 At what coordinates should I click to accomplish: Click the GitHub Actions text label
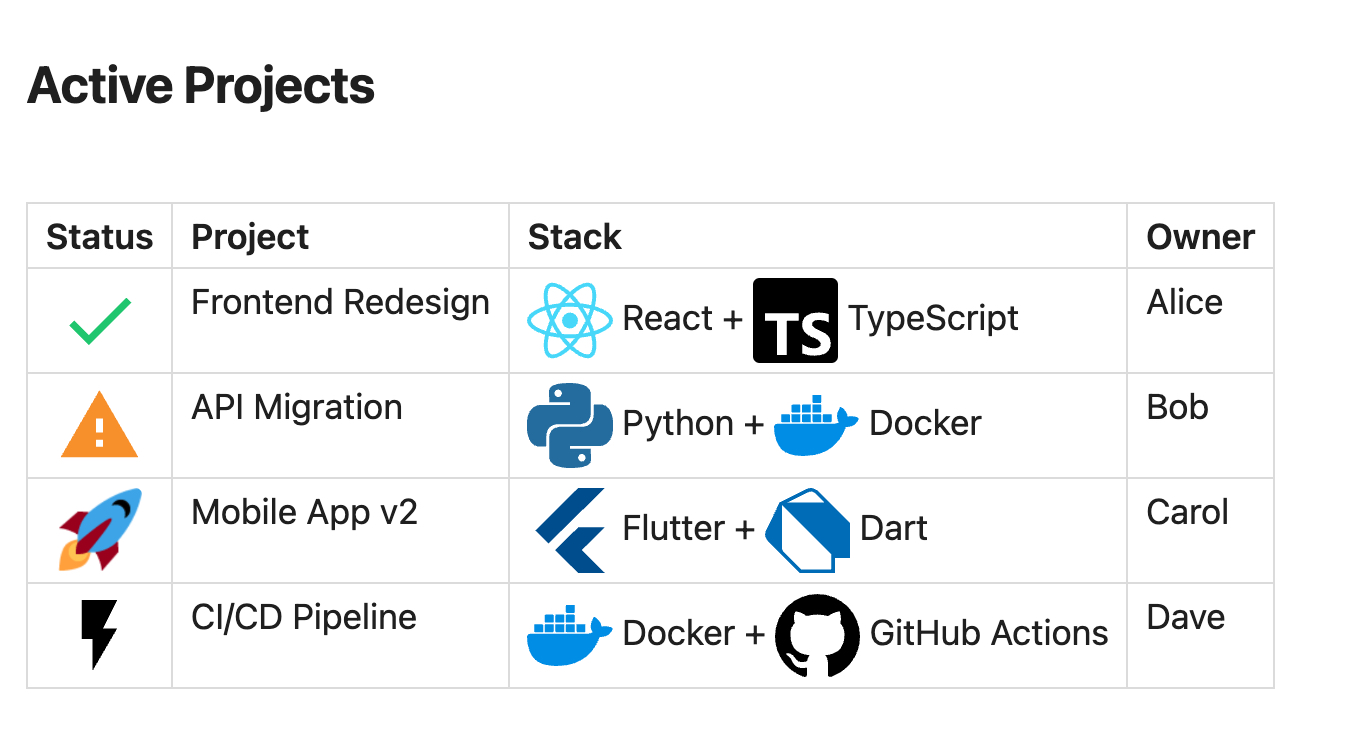pos(989,633)
